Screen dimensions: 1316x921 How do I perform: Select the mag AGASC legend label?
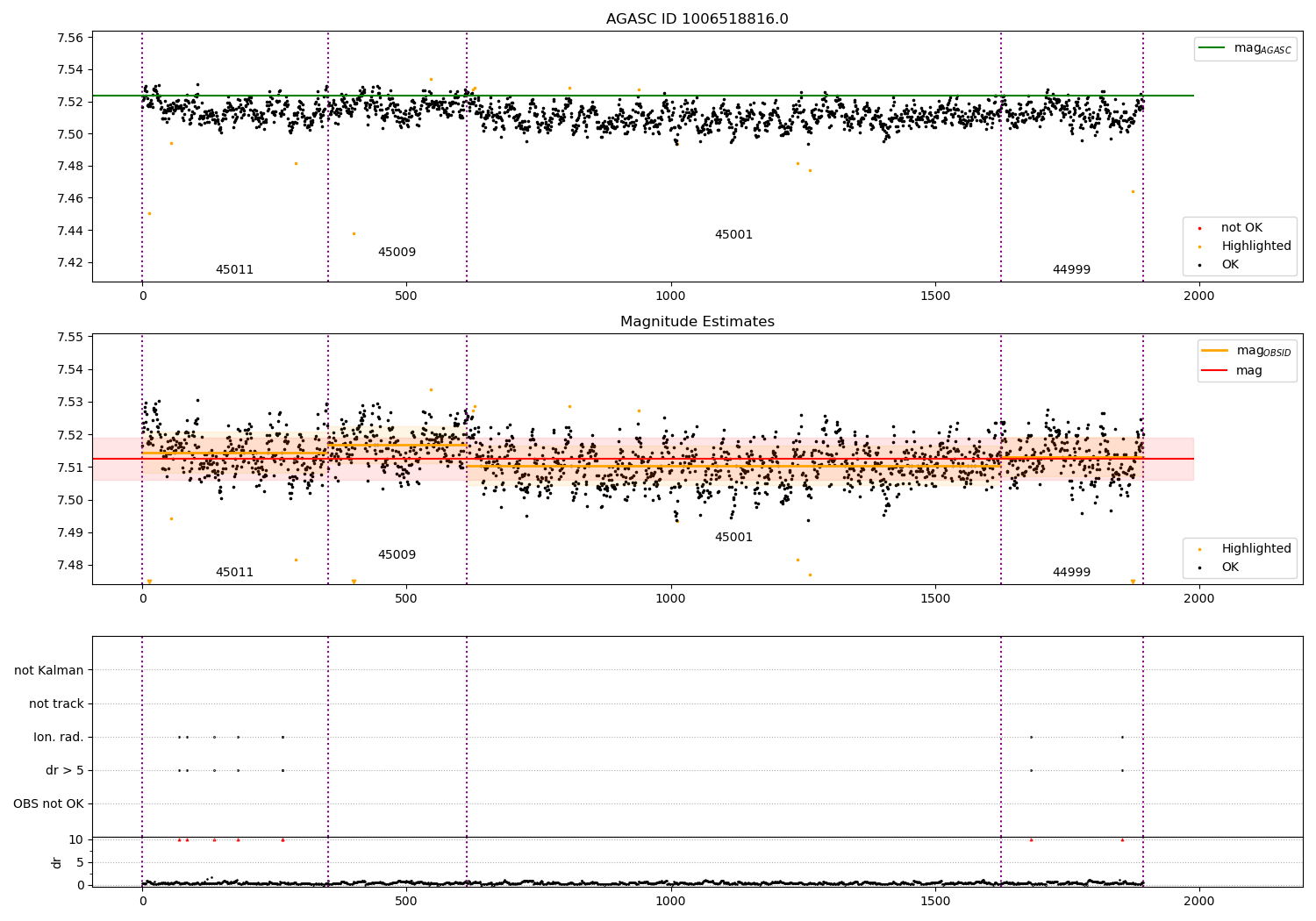pos(1262,48)
